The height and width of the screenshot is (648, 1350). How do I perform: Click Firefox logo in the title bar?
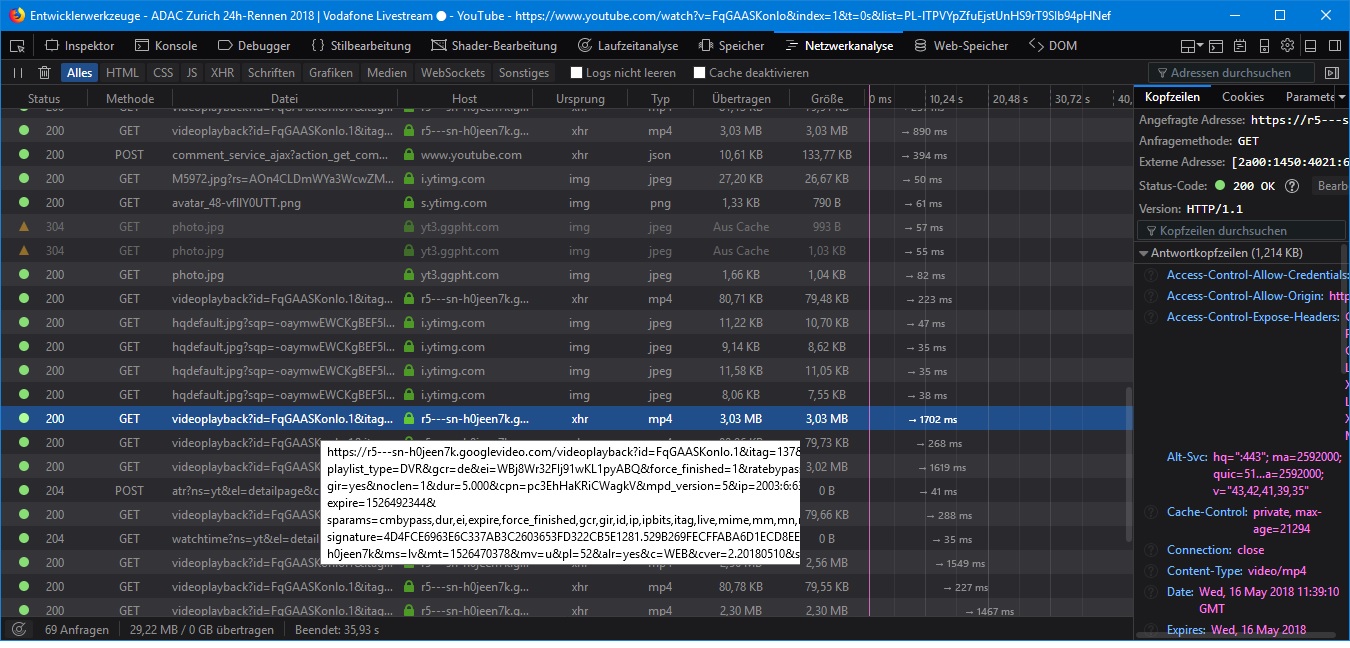(x=16, y=15)
